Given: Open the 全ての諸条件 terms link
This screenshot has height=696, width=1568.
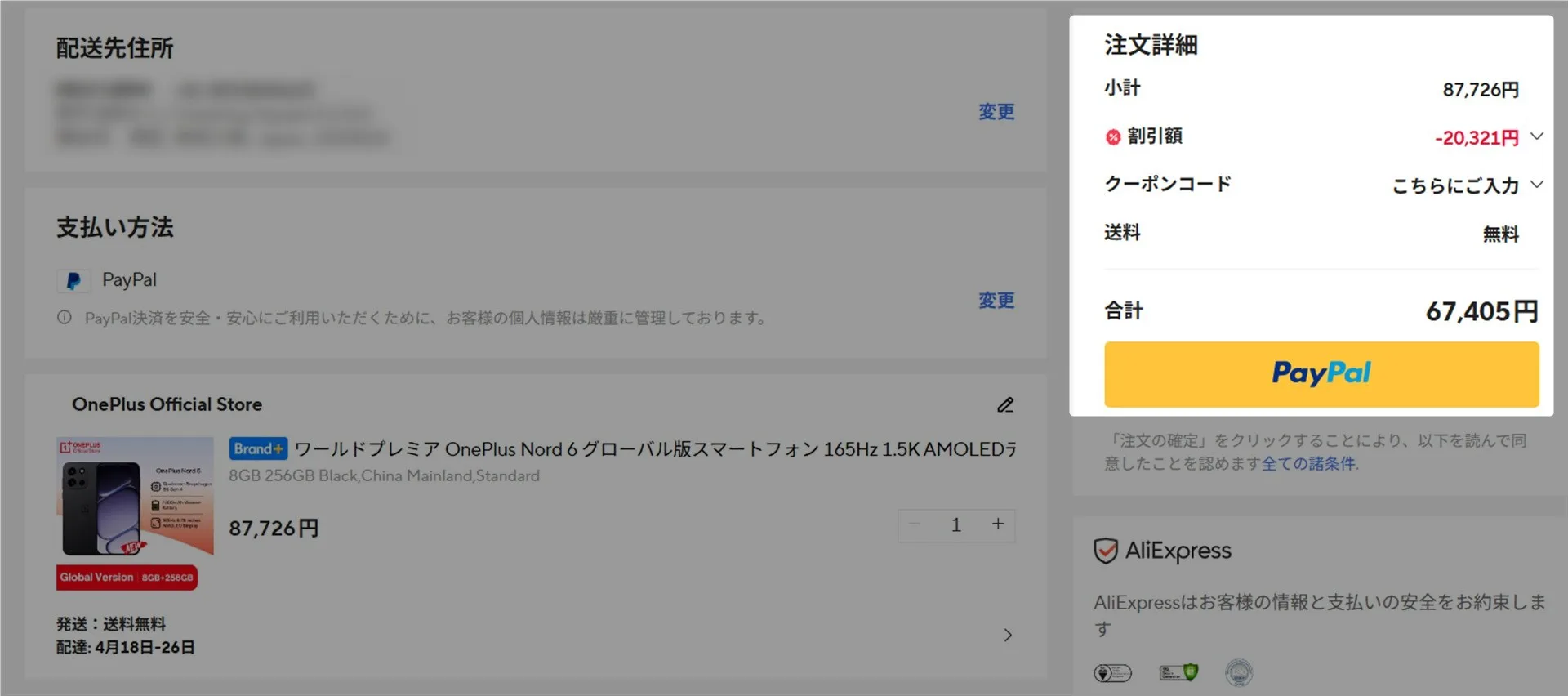Looking at the screenshot, I should pos(1308,464).
